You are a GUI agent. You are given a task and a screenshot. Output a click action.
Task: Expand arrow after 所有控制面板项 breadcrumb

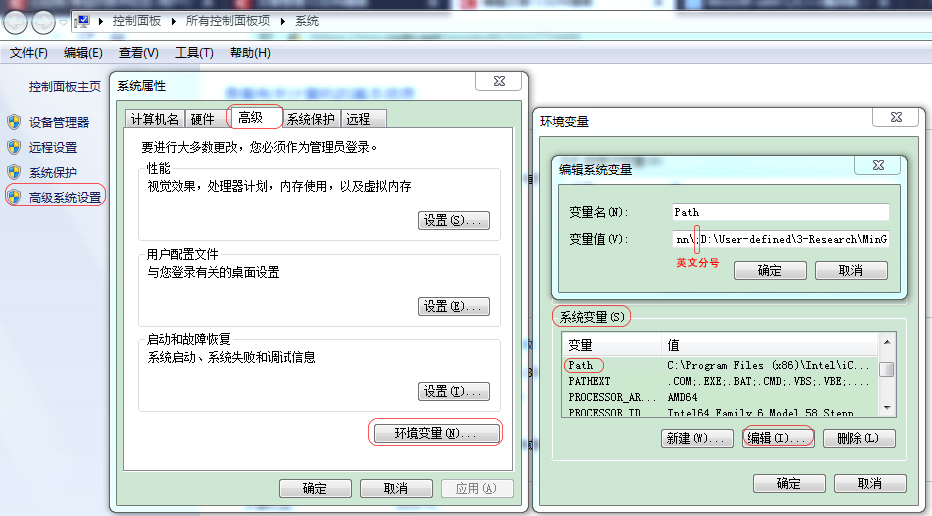tap(283, 21)
